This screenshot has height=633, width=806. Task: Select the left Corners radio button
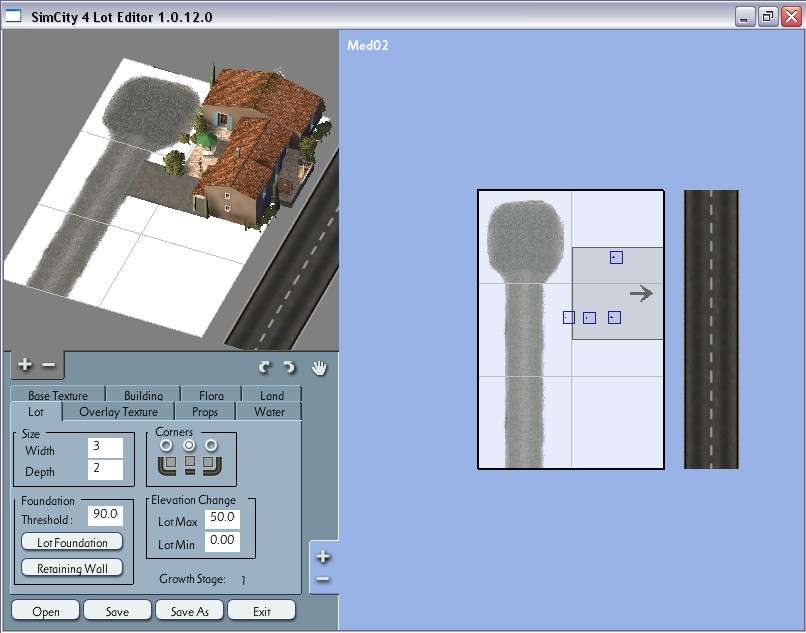[x=167, y=444]
